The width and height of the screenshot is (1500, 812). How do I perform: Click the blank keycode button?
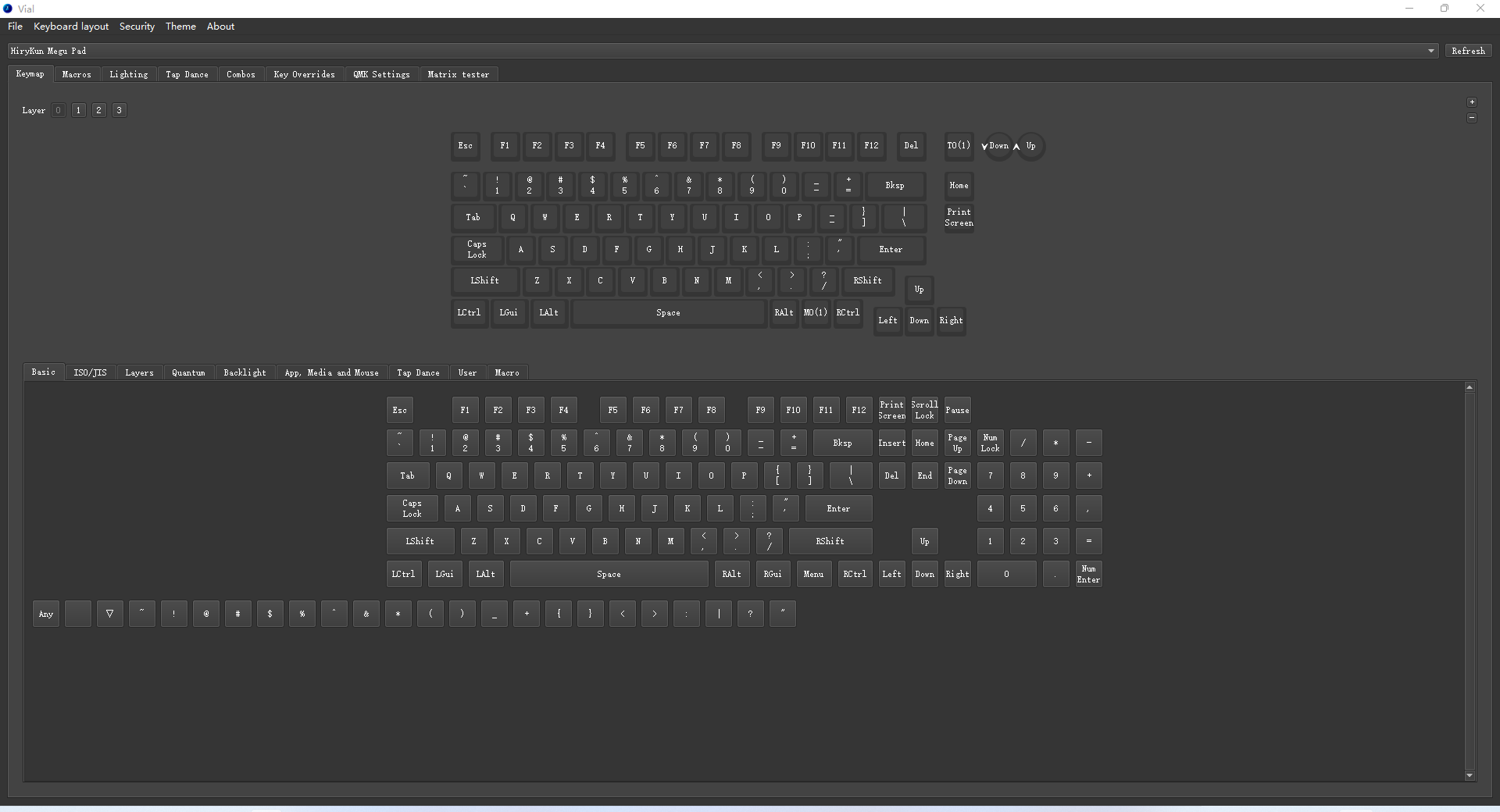[78, 614]
